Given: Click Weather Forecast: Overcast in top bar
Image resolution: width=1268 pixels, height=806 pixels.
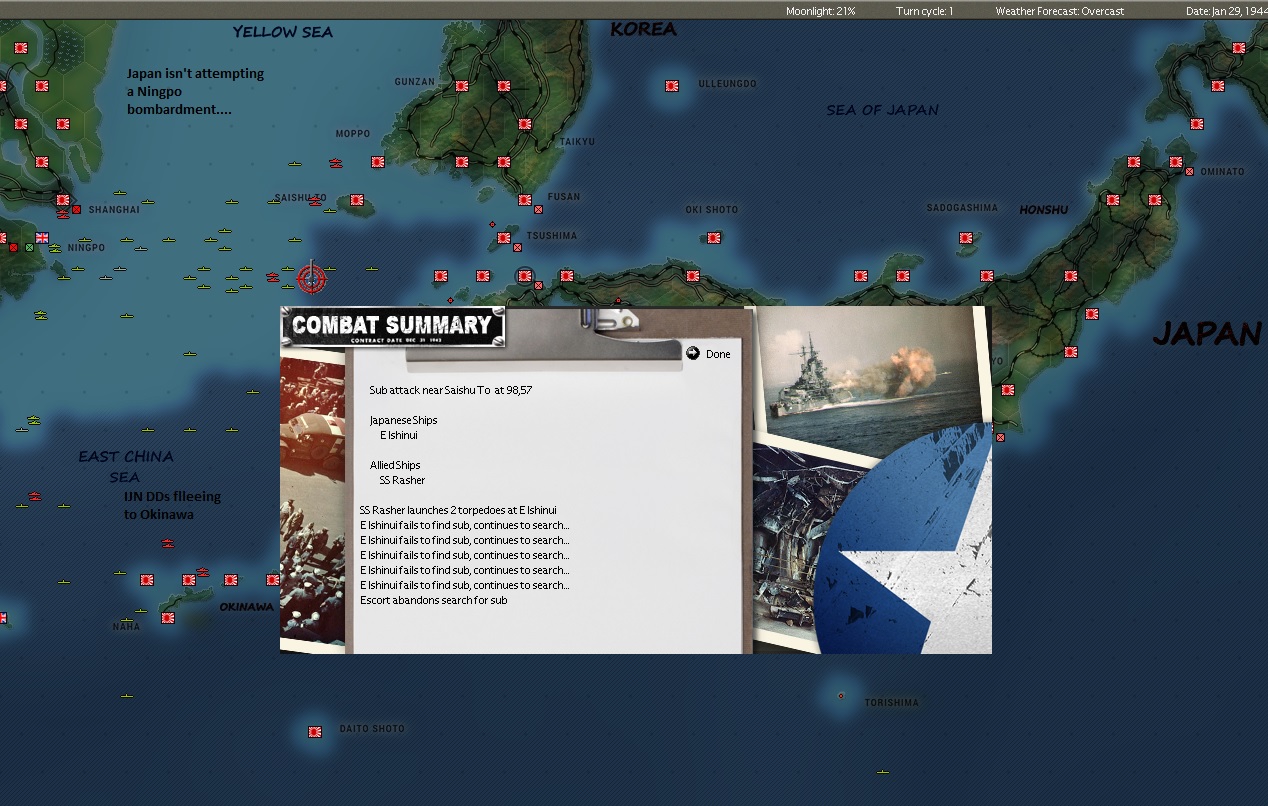Looking at the screenshot, I should (1059, 11).
